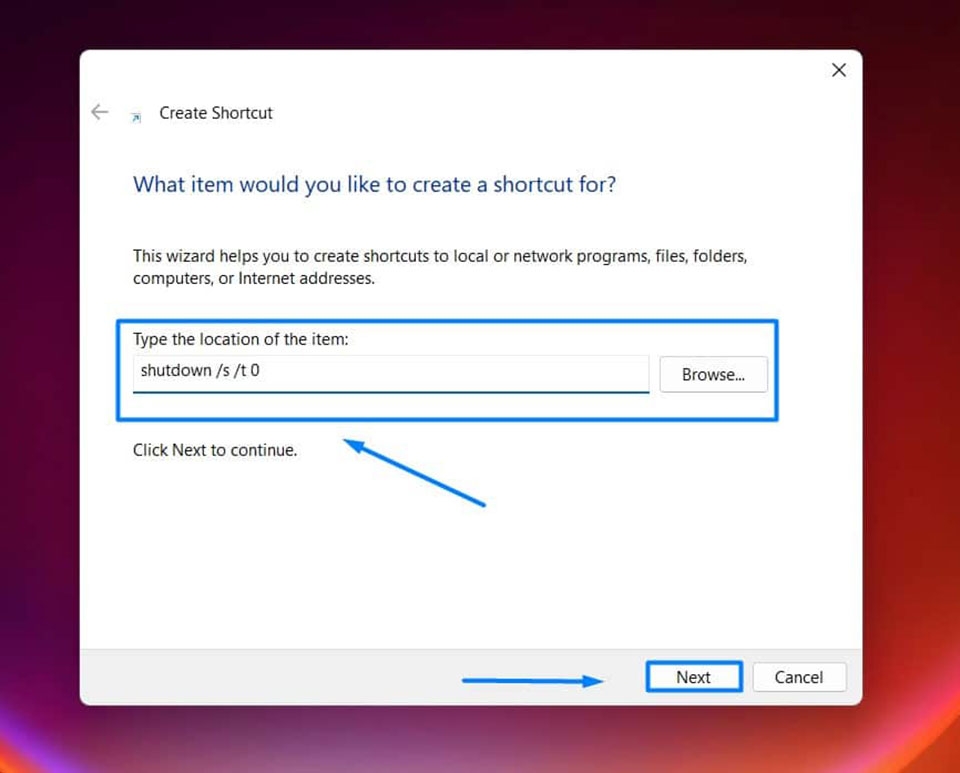Close the Create Shortcut dialog
Viewport: 960px width, 773px height.
click(x=839, y=70)
